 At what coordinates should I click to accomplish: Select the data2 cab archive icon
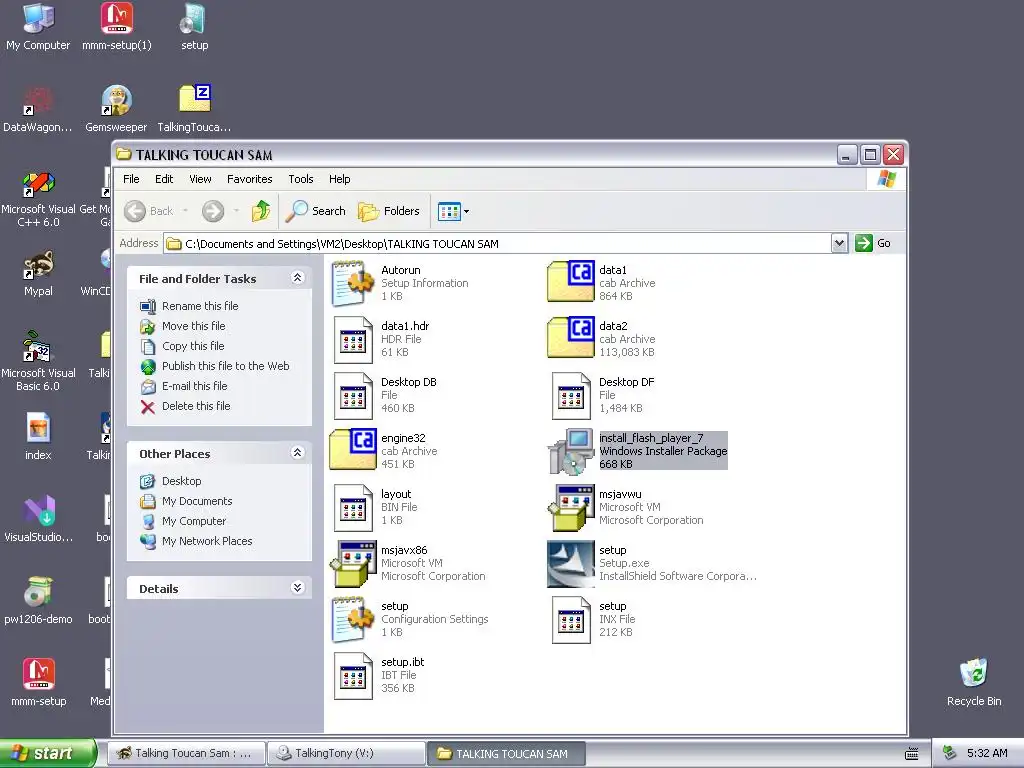[571, 338]
